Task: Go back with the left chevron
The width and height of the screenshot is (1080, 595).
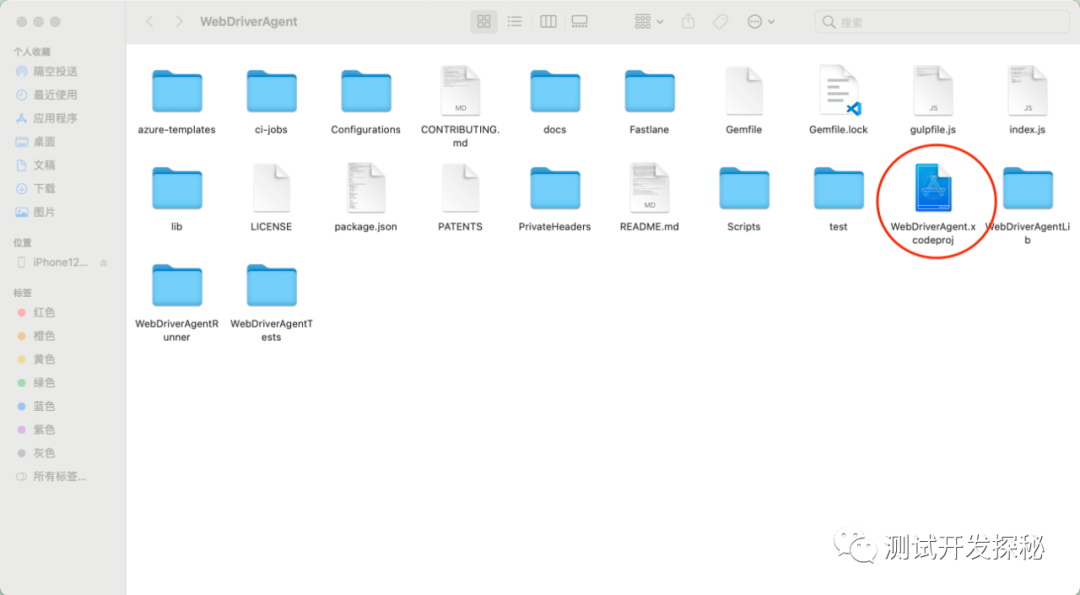Action: pyautogui.click(x=149, y=22)
